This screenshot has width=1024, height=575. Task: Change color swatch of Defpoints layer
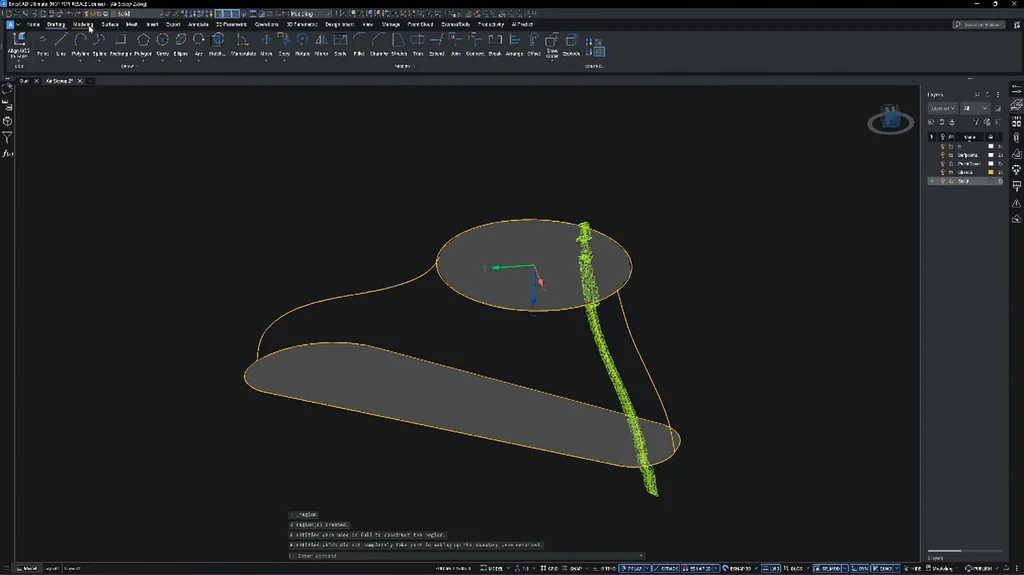(991, 155)
